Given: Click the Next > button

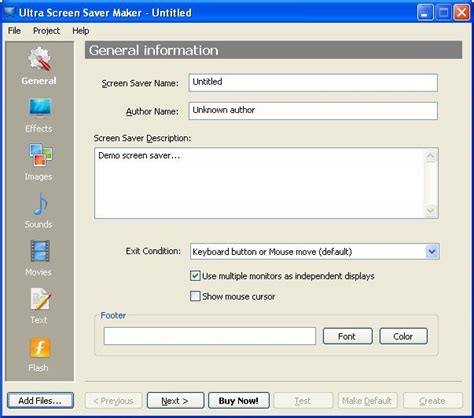Looking at the screenshot, I should point(175,400).
